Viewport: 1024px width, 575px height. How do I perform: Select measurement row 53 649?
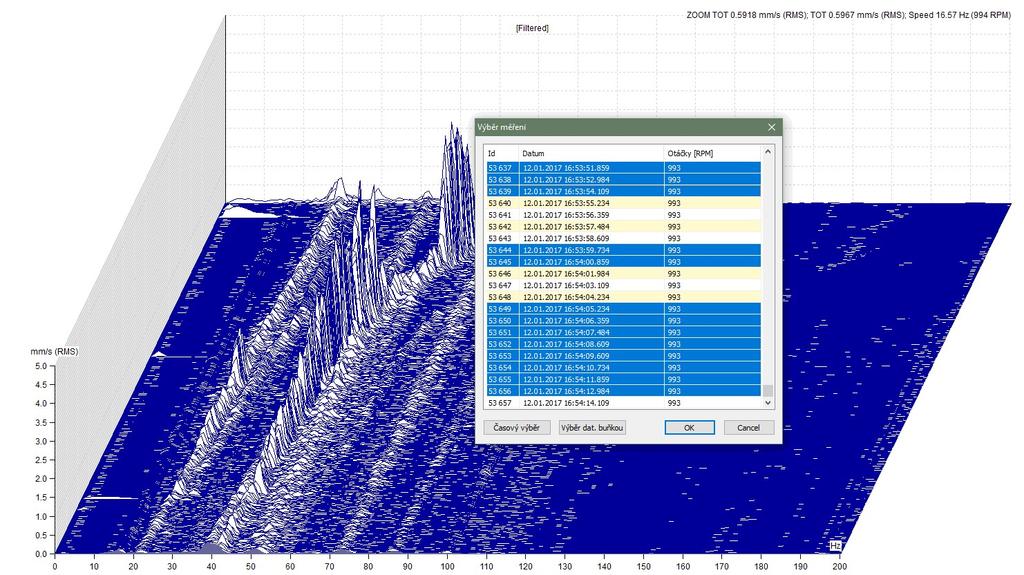click(x=624, y=309)
